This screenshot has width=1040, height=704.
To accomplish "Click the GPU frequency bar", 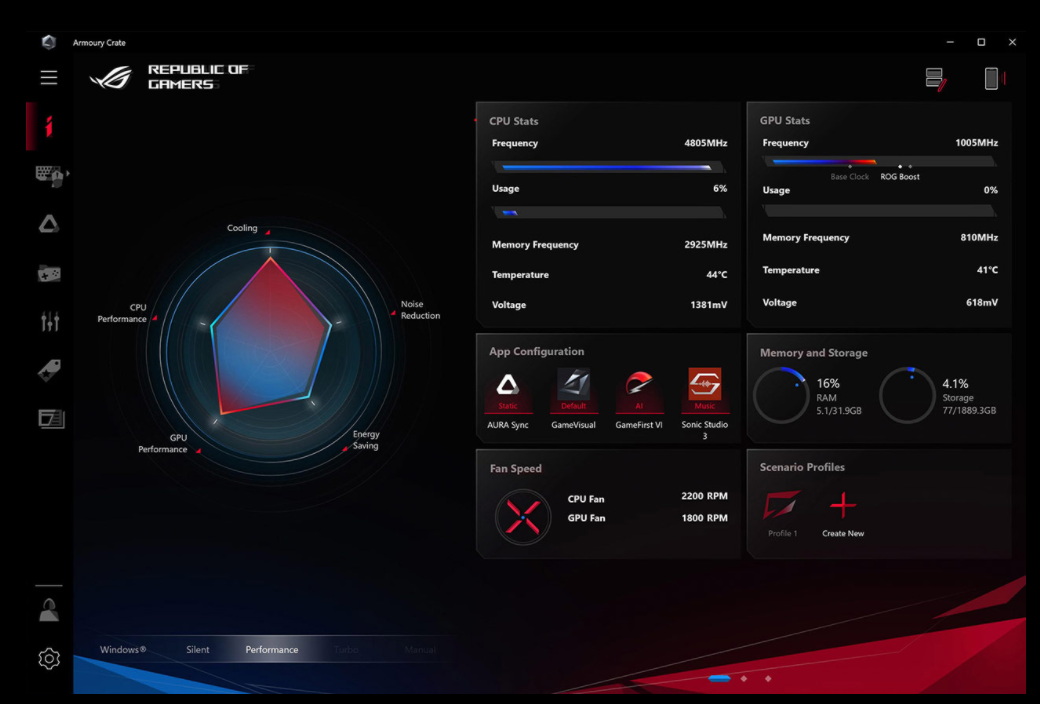I will 879,161.
